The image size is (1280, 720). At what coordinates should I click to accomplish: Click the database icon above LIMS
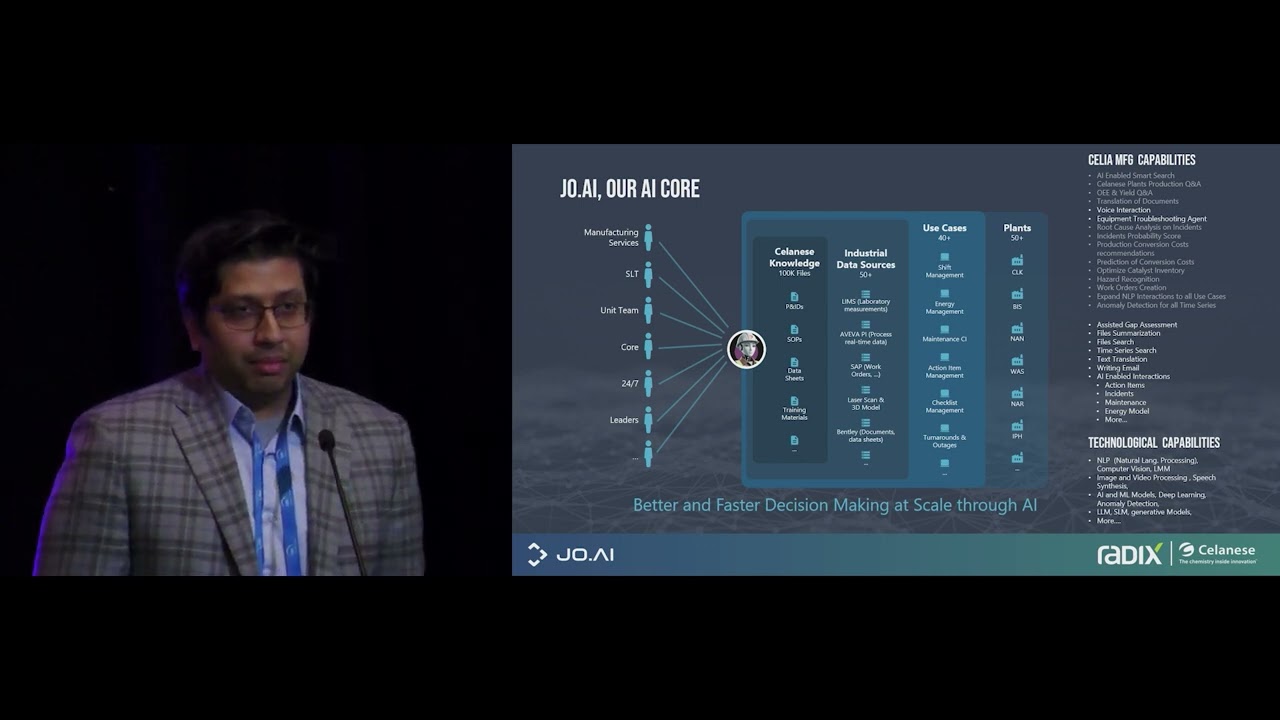865,294
